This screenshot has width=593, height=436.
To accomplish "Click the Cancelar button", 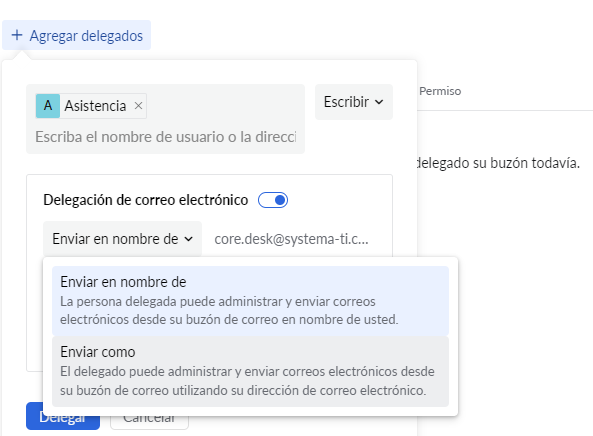I will tap(149, 417).
